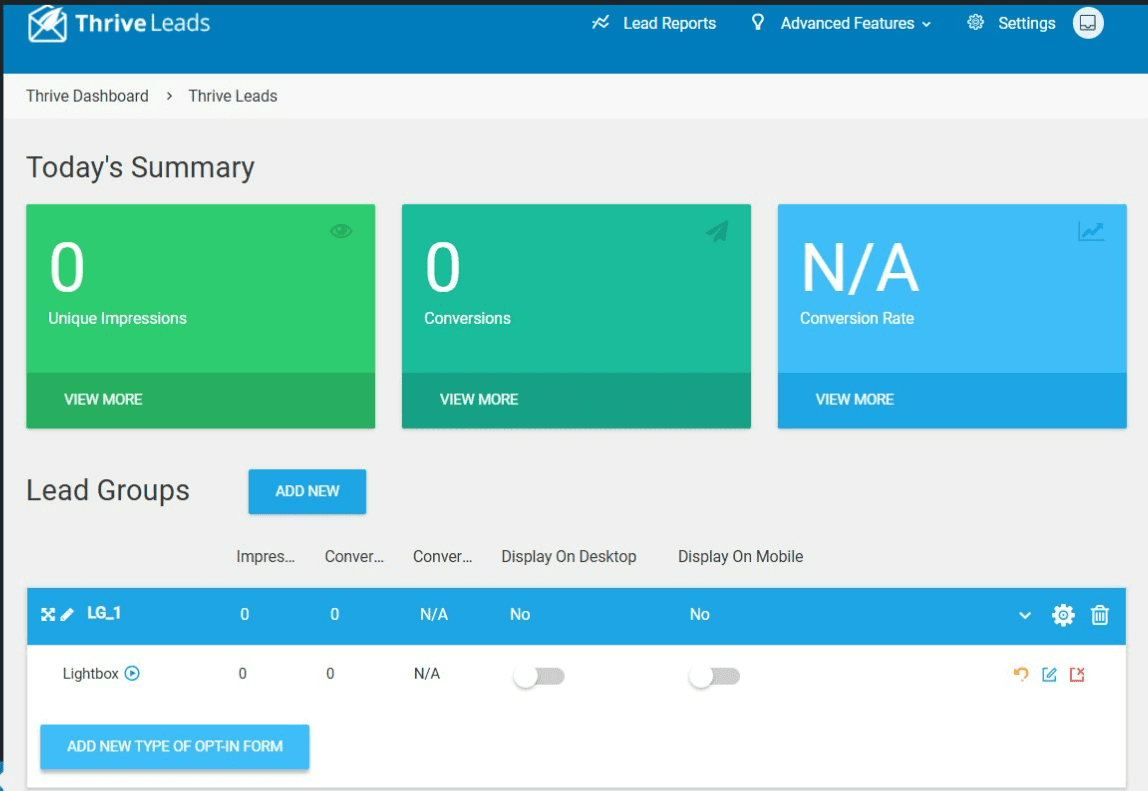Viewport: 1148px width, 791px height.
Task: Remove Lightbox form with the red delete icon
Action: (x=1077, y=674)
